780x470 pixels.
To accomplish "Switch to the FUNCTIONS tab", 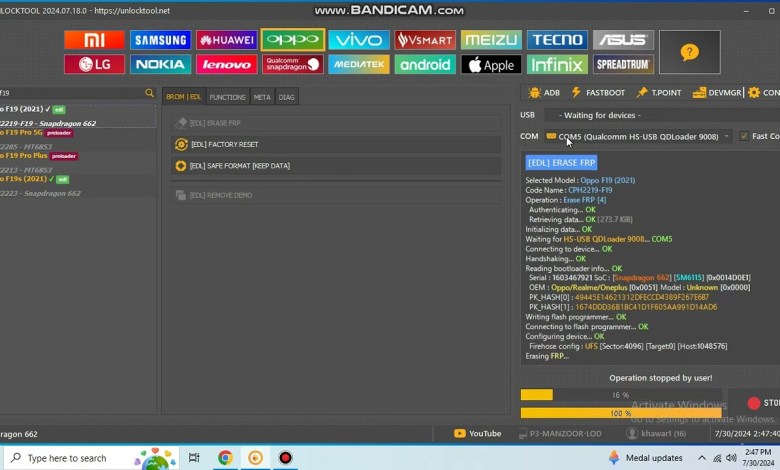I will pyautogui.click(x=227, y=97).
